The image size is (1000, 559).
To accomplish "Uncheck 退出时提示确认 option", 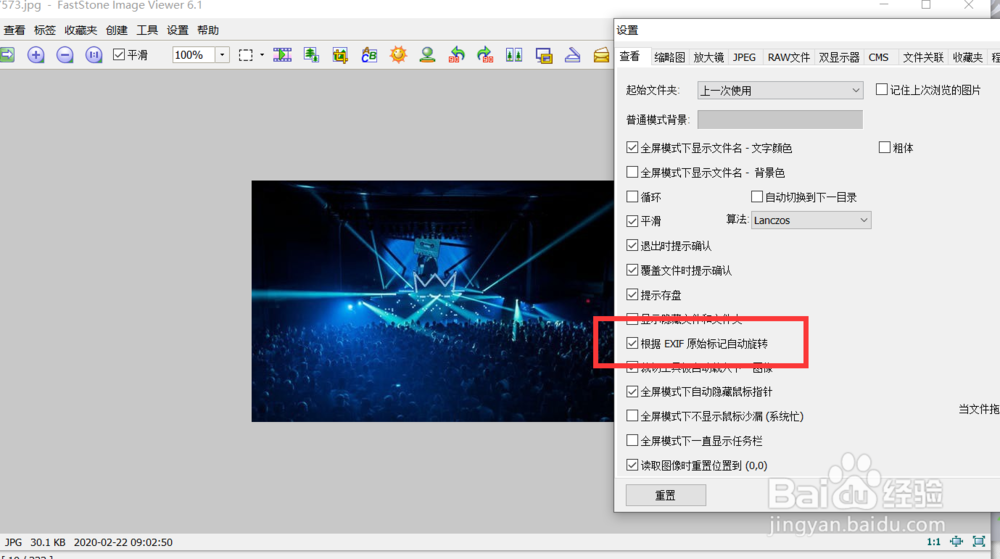I will 632,245.
